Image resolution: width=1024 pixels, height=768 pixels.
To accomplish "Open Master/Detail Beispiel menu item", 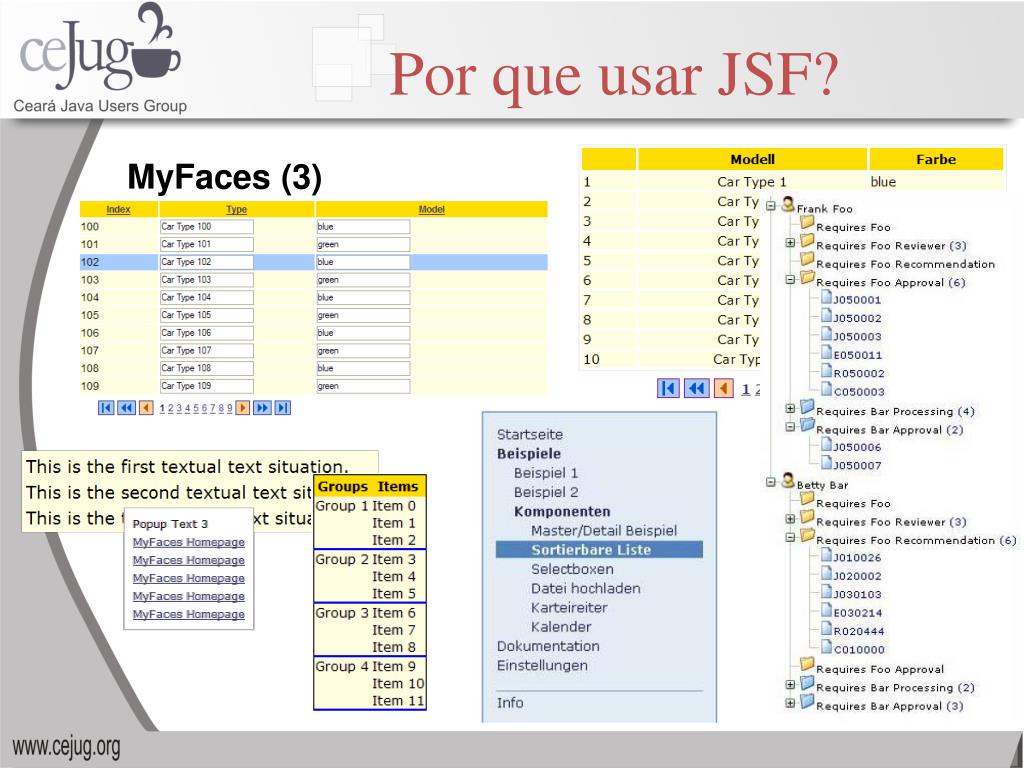I will click(x=604, y=530).
